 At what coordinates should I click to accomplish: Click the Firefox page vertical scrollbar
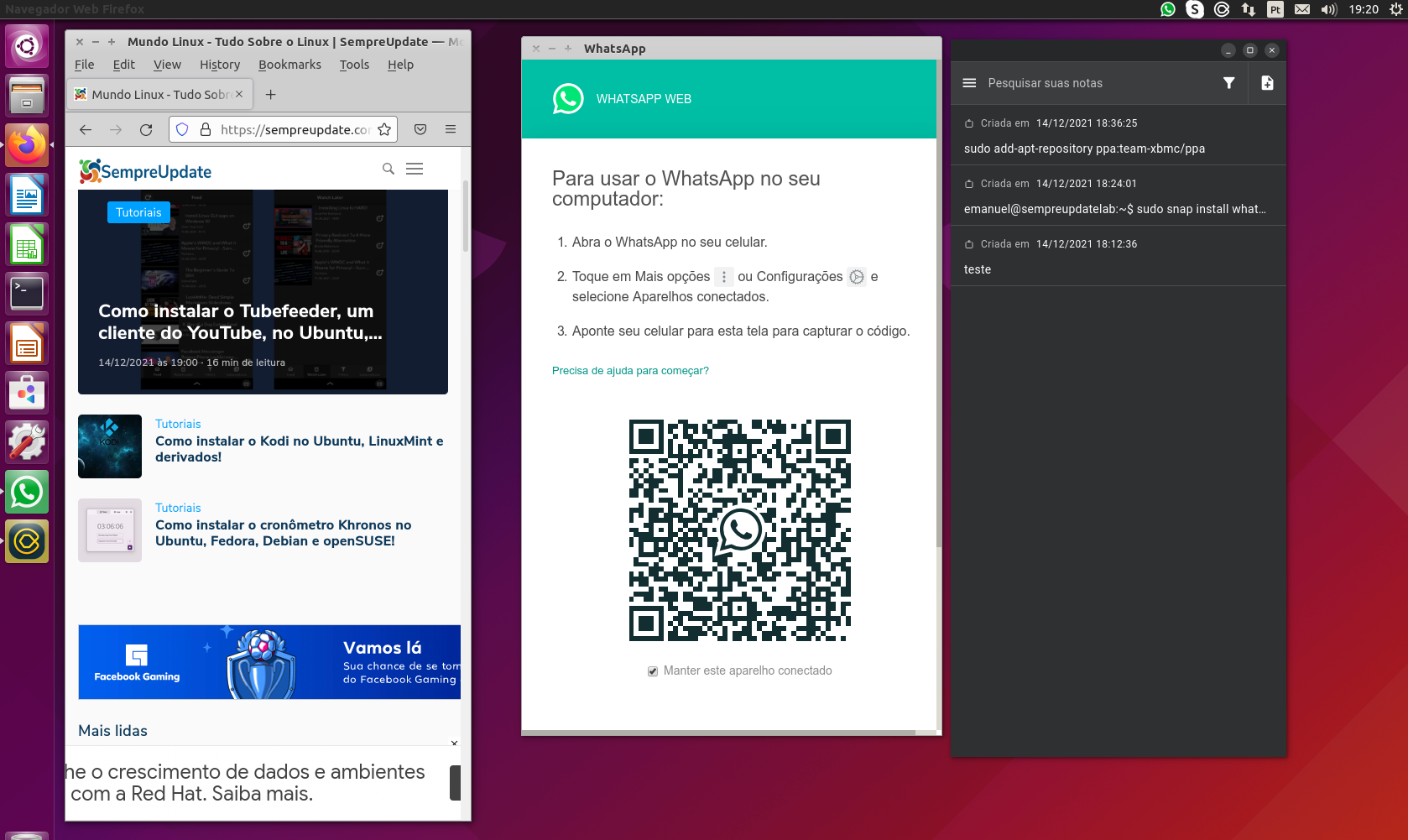466,216
